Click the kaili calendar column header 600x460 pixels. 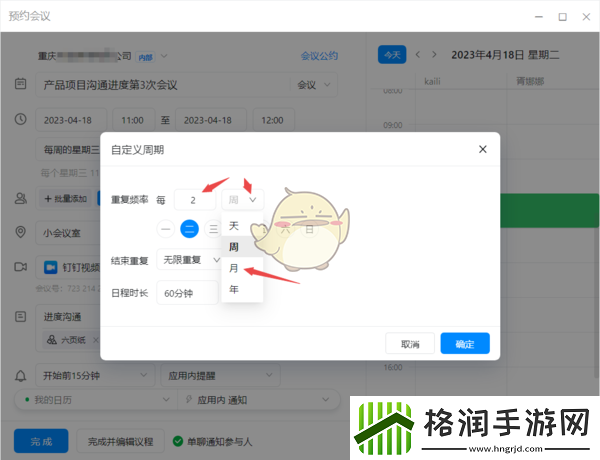pos(432,81)
